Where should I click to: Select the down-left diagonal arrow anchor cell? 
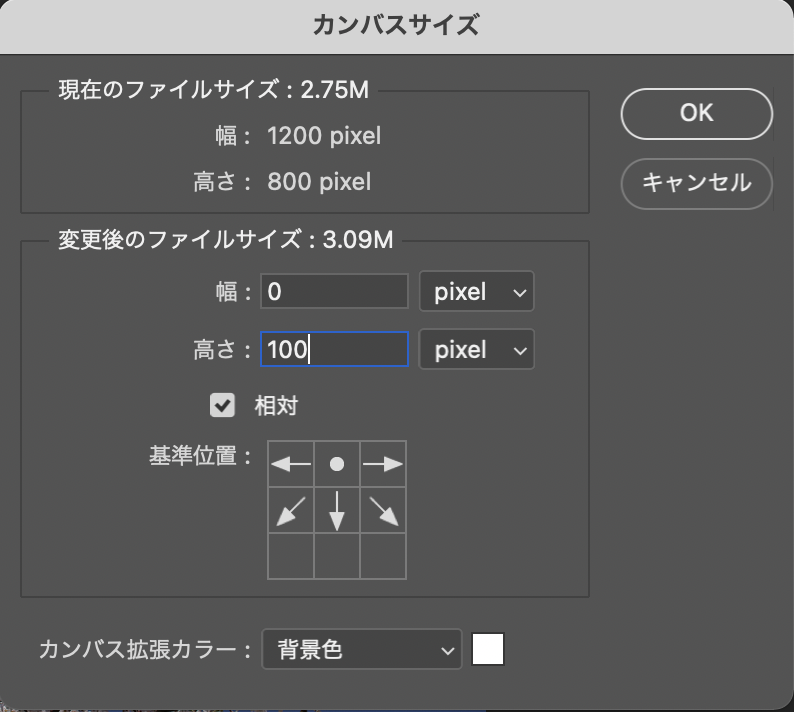291,510
